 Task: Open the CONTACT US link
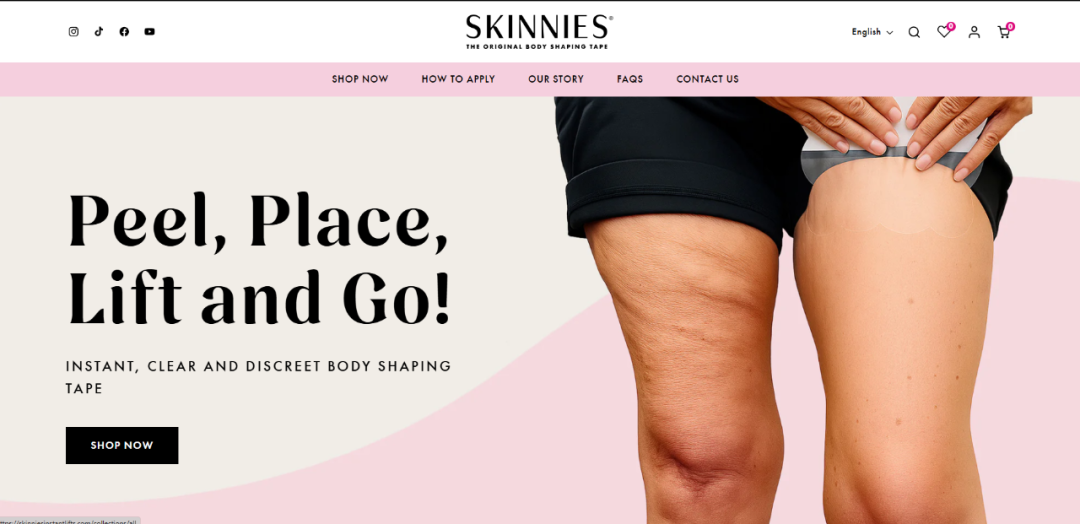tap(707, 79)
